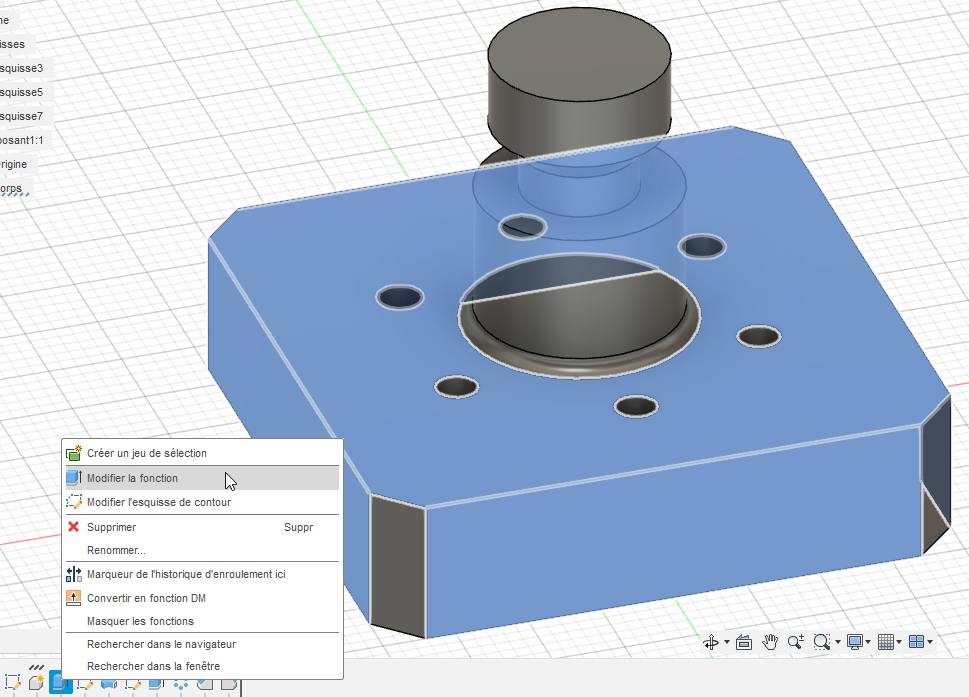Click the first sketch feature in timeline
This screenshot has height=697, width=969.
click(13, 683)
